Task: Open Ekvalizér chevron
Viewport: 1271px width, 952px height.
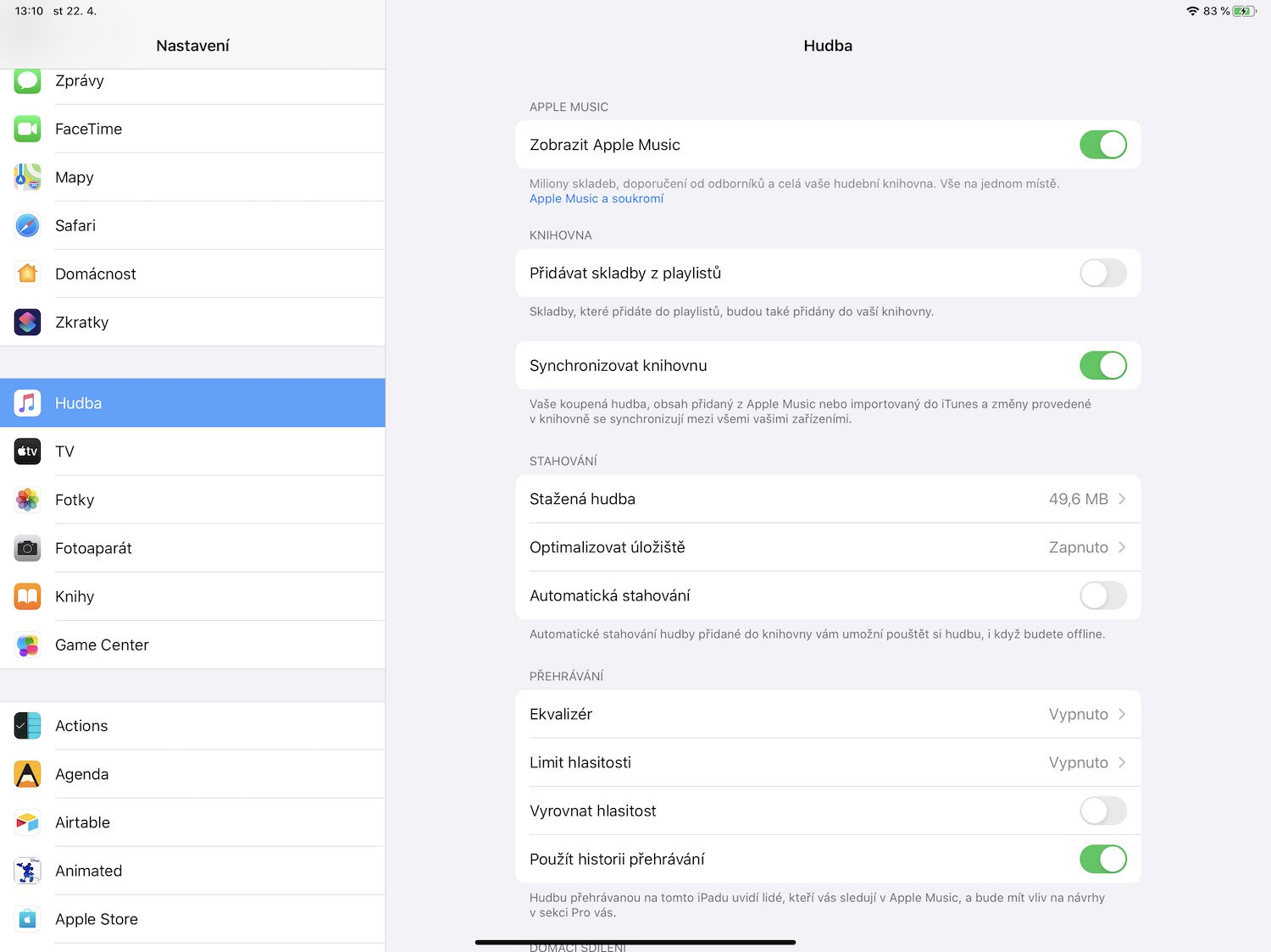Action: tap(1122, 714)
